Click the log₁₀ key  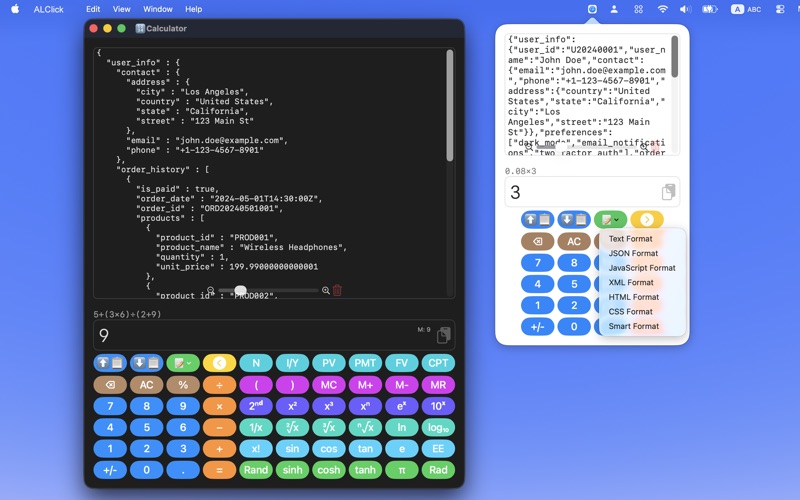click(438, 428)
